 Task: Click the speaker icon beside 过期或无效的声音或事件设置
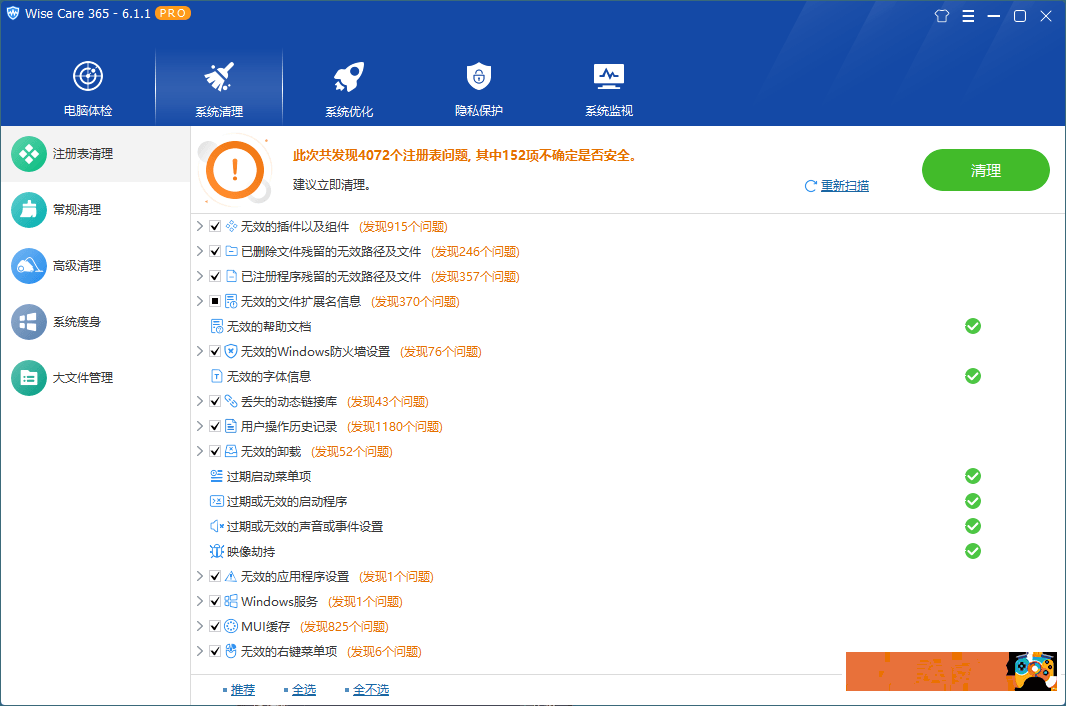[217, 526]
